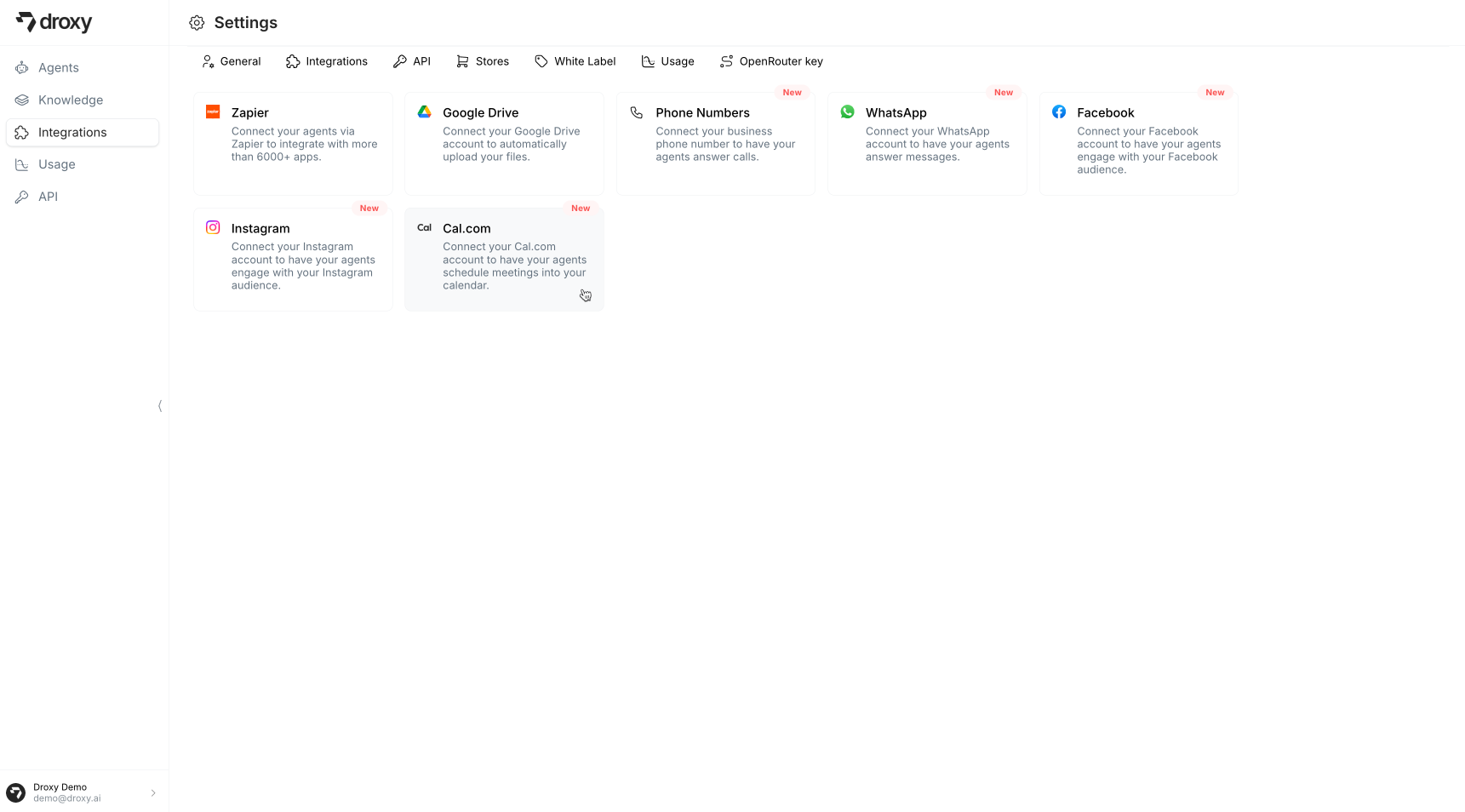This screenshot has width=1465, height=812.
Task: Open Usage from the sidebar
Action: point(83,165)
